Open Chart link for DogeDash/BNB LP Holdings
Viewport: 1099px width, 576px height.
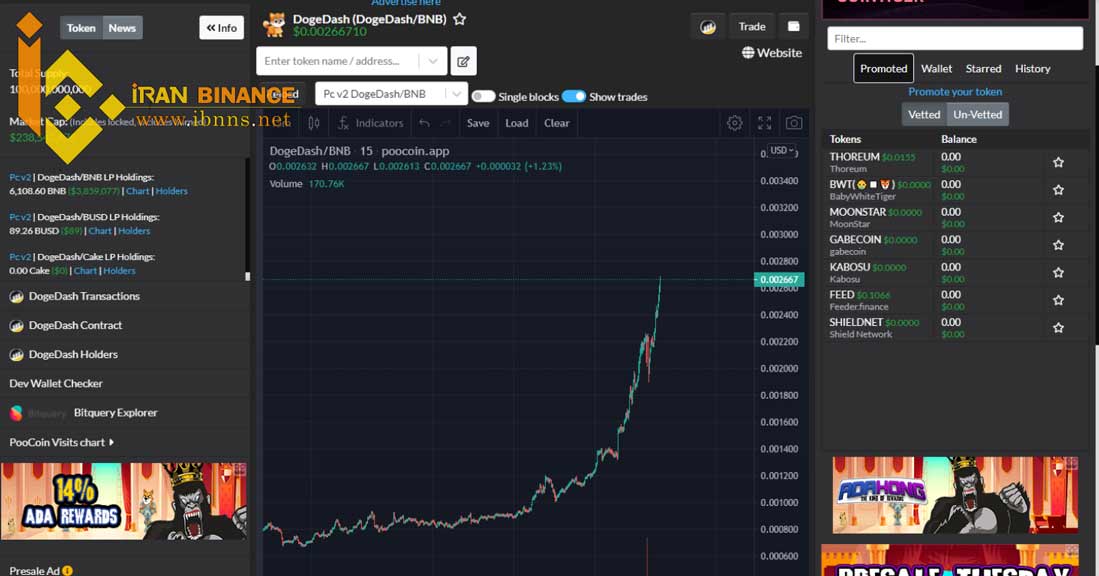(137, 191)
